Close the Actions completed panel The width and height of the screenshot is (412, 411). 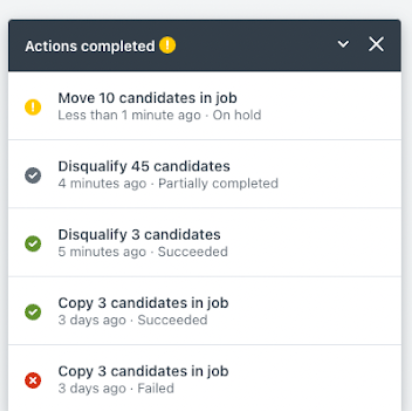tap(376, 44)
